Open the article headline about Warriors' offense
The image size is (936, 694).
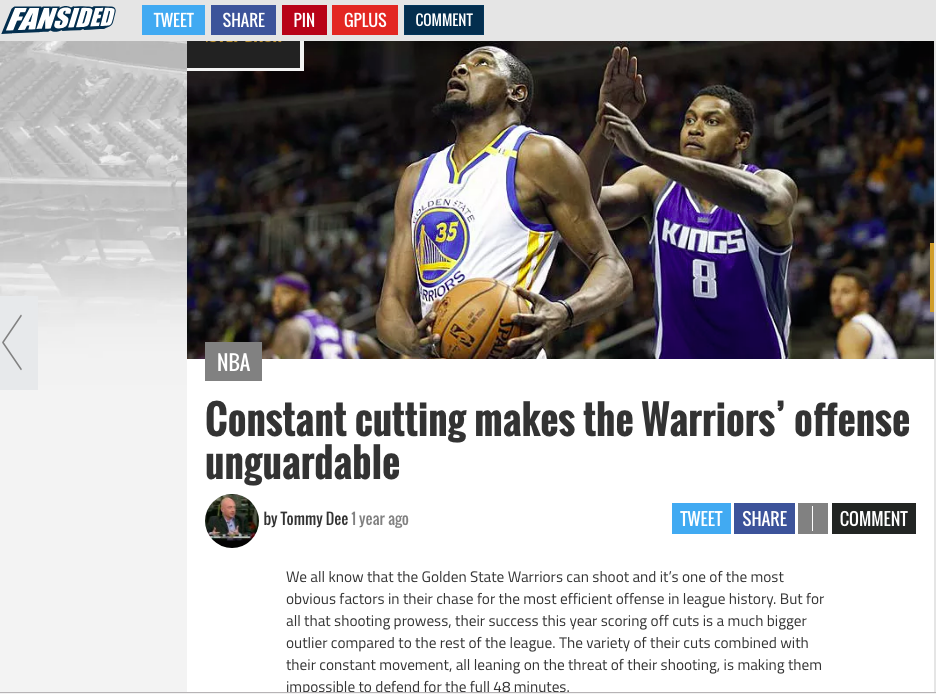(557, 441)
